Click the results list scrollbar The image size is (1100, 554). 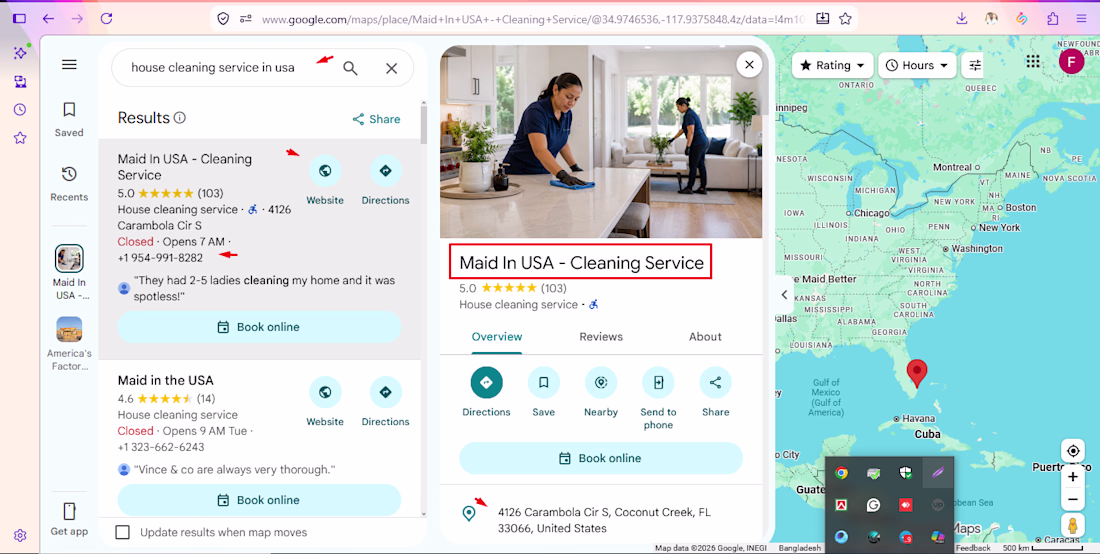pos(423,126)
